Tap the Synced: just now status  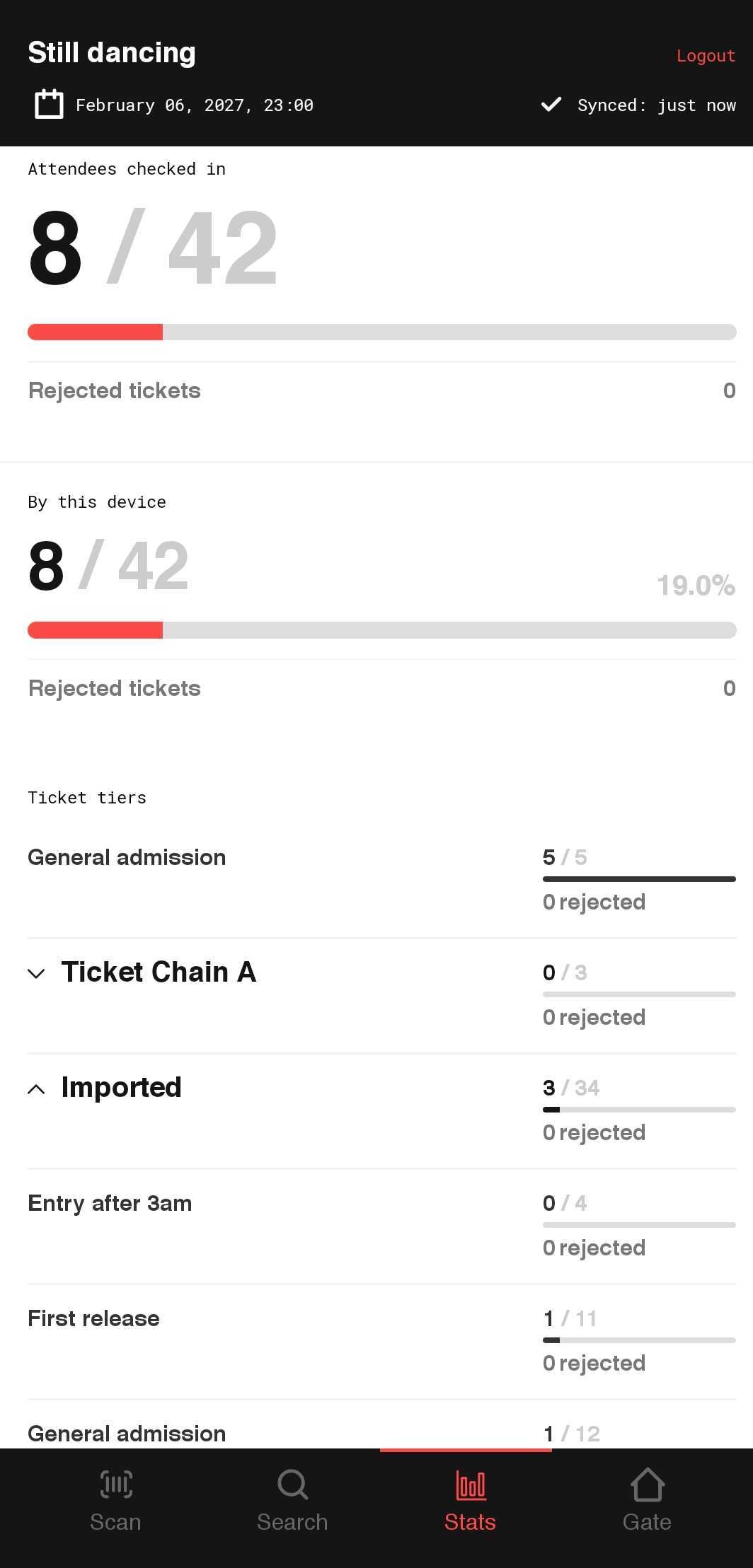click(656, 105)
